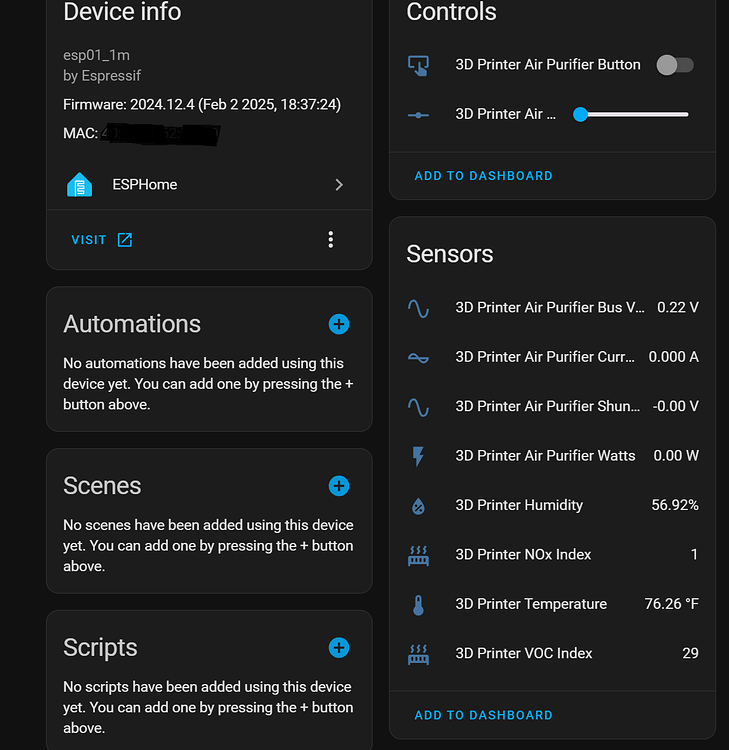The height and width of the screenshot is (750, 729).
Task: Add a new scene with plus button
Action: tap(339, 486)
